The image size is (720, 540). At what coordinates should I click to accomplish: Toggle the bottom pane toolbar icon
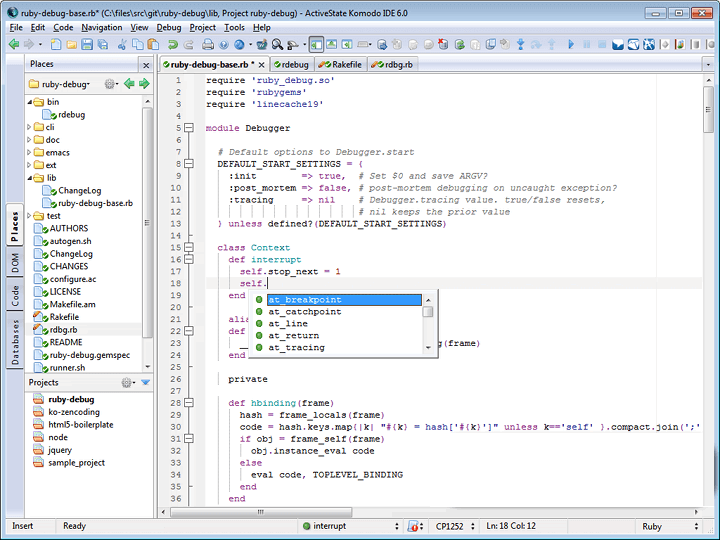(332, 45)
